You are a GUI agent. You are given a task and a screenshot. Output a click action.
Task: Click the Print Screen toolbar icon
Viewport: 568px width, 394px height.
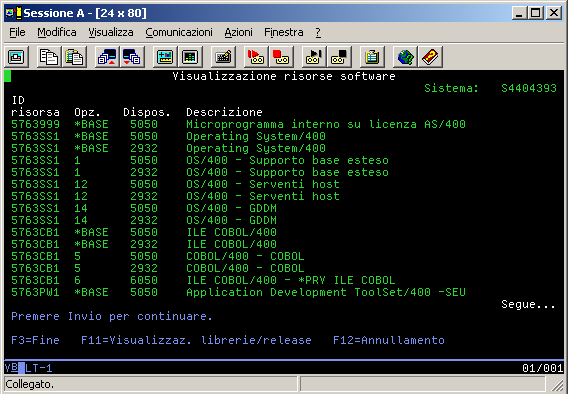pos(16,57)
